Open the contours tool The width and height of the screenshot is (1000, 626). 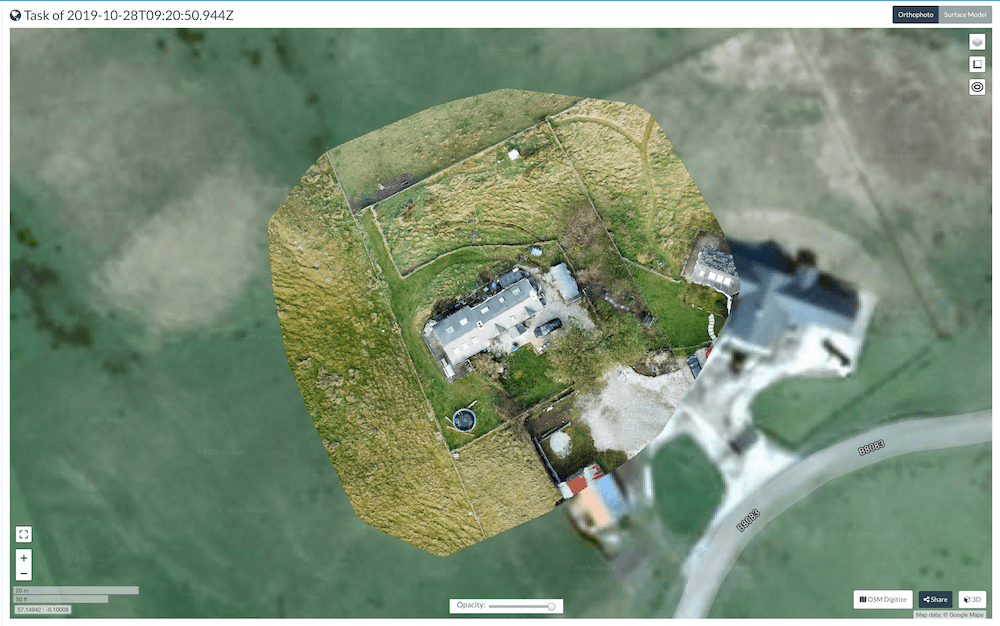pos(977,87)
